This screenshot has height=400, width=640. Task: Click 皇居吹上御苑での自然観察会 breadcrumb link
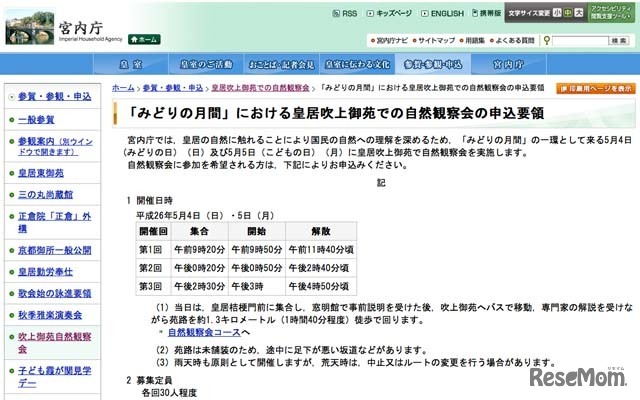point(260,88)
